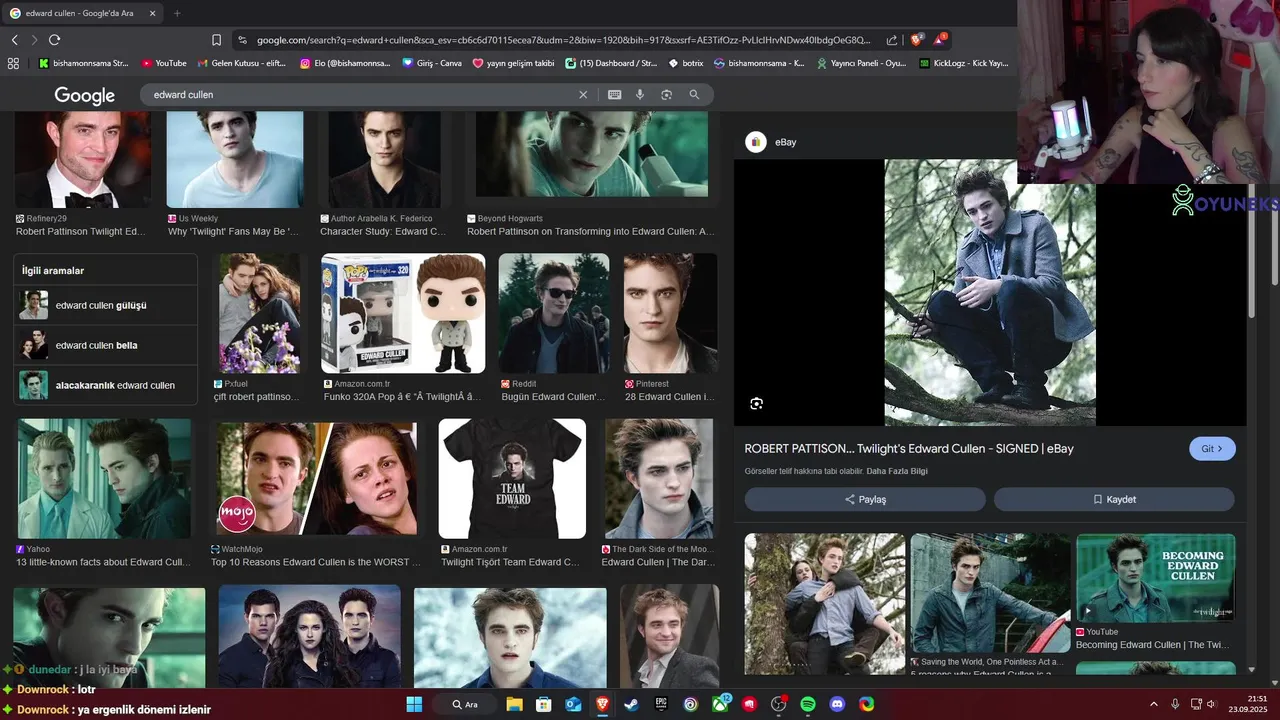Select related search 'edward cullen gülüşü'
This screenshot has height=720, width=1280.
pyautogui.click(x=105, y=305)
